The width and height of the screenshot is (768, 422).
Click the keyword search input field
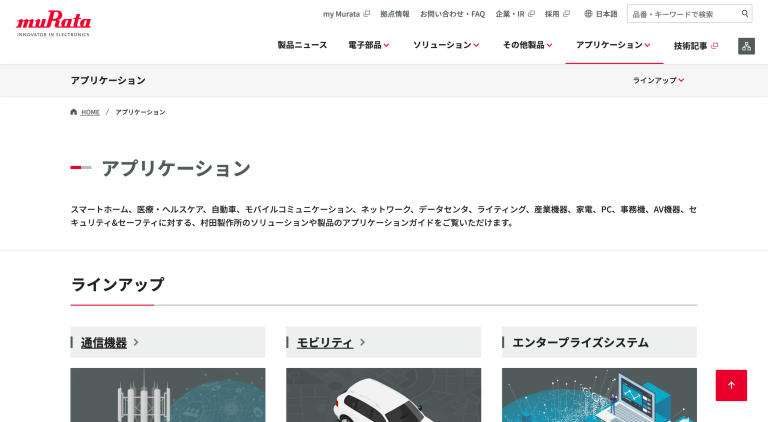pos(684,14)
